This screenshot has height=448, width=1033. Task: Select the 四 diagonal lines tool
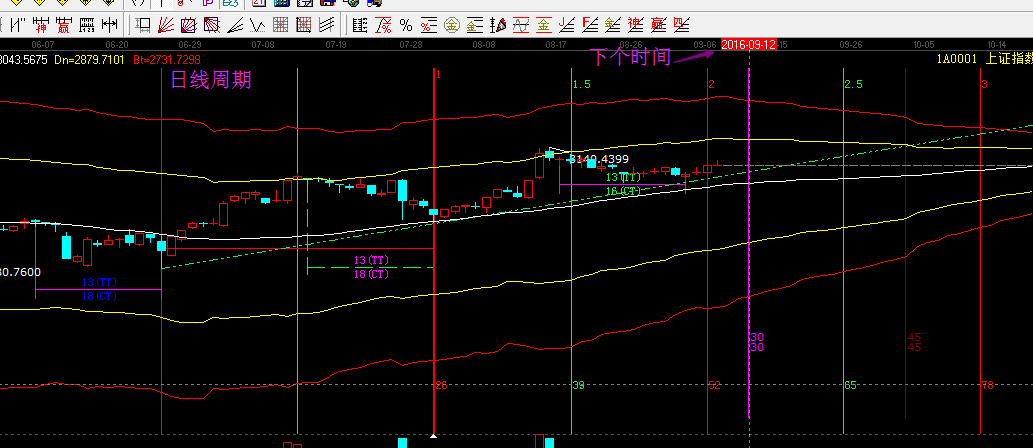pos(682,25)
